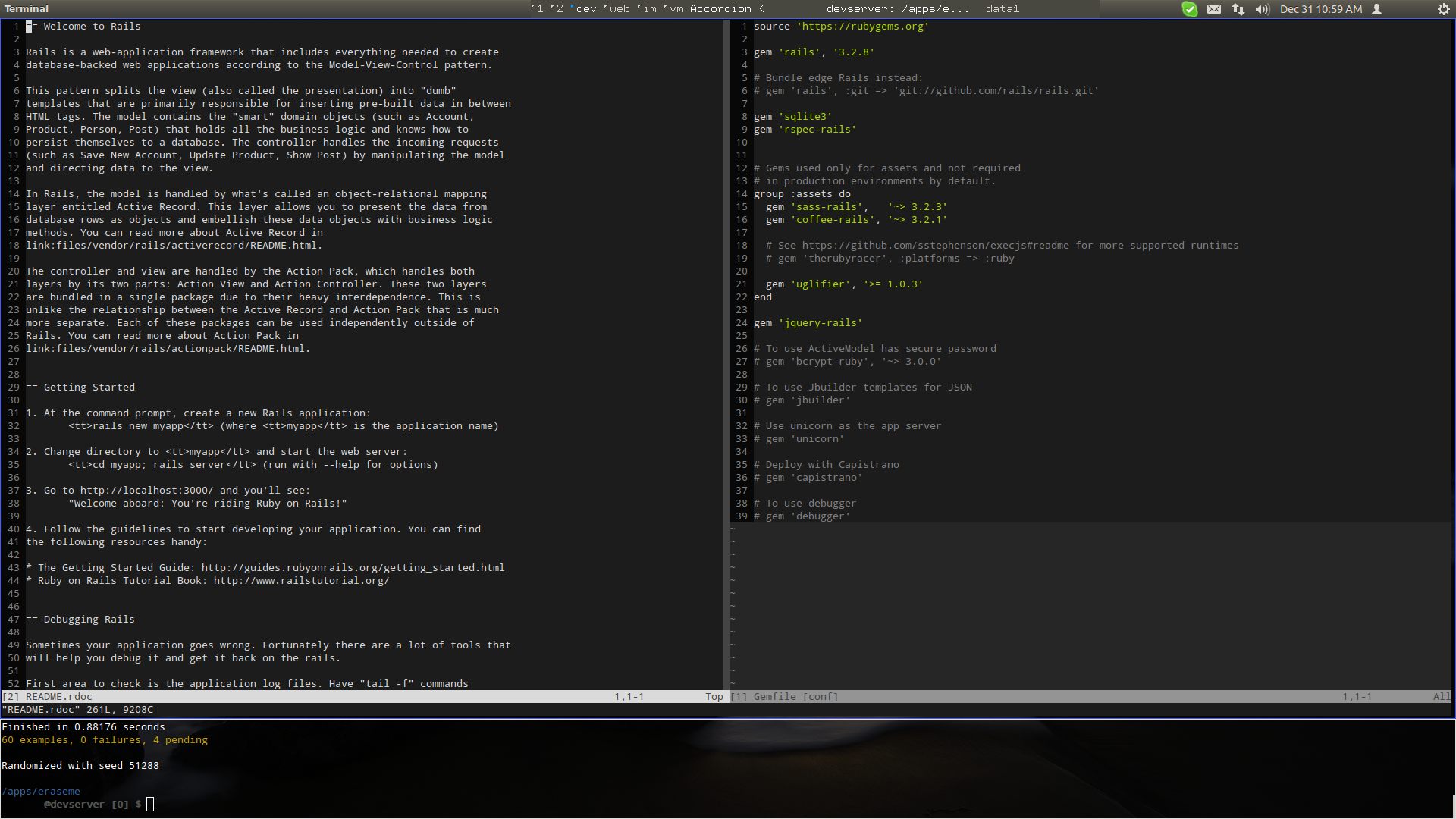
Task: Click 'All' position indicator in Gemfile status
Action: pos(1442,697)
